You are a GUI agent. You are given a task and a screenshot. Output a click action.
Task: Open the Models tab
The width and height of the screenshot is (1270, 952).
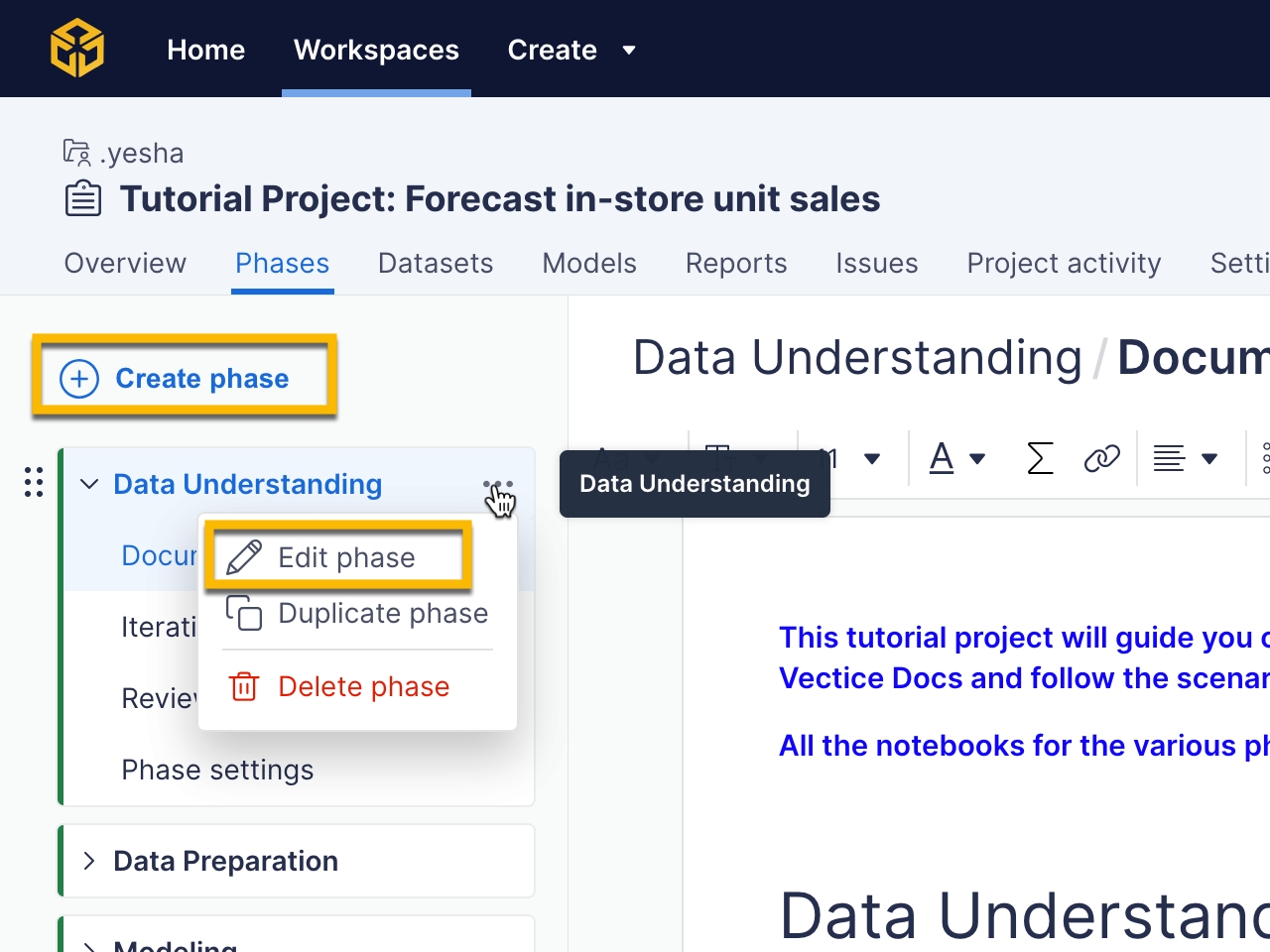[589, 263]
